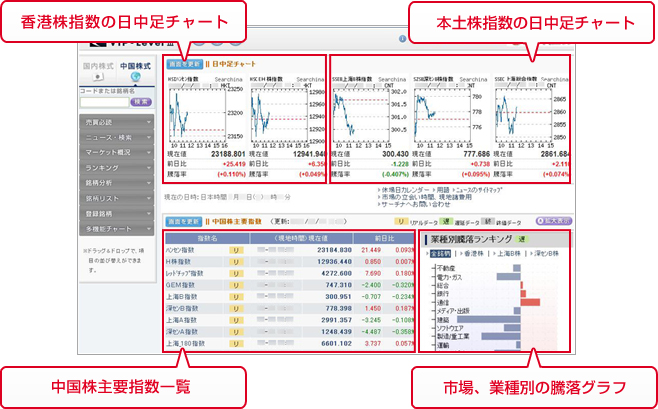This screenshot has height=409, width=658.
Task: Click 上海A指数 in the index table
Action: 181,320
